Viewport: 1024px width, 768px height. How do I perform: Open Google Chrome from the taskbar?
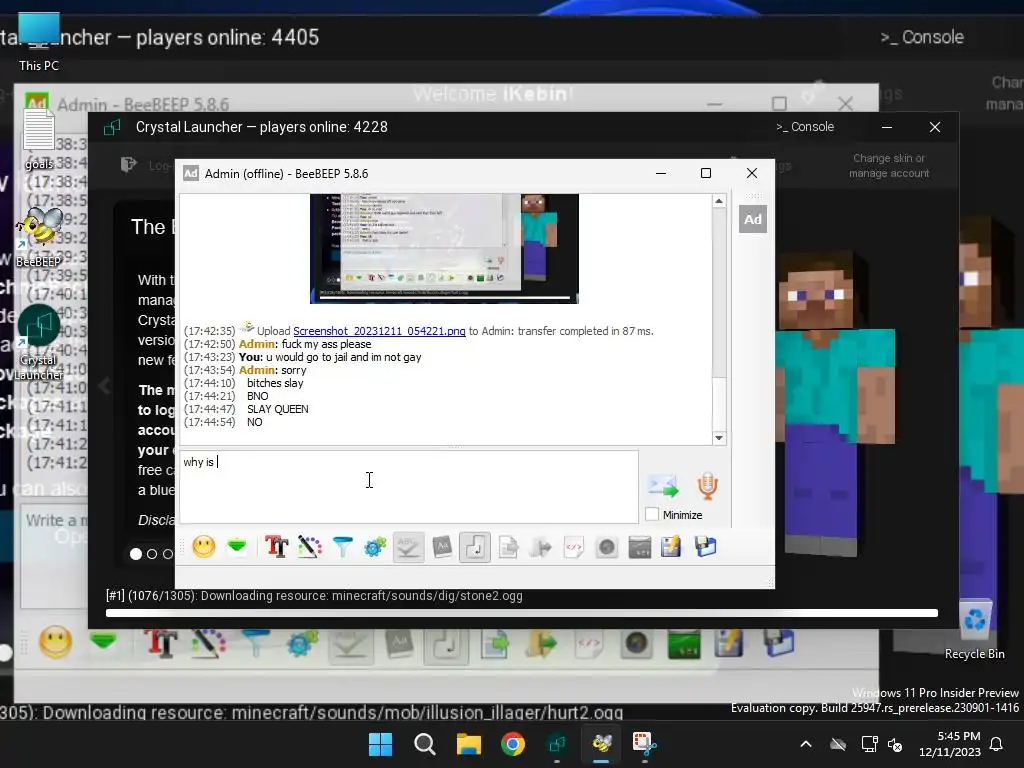[513, 744]
